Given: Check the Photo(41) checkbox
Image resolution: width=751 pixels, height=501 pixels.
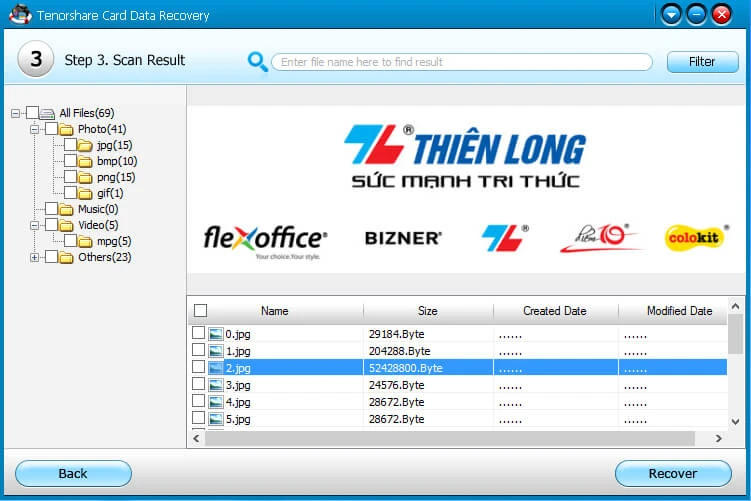Looking at the screenshot, I should (51, 128).
